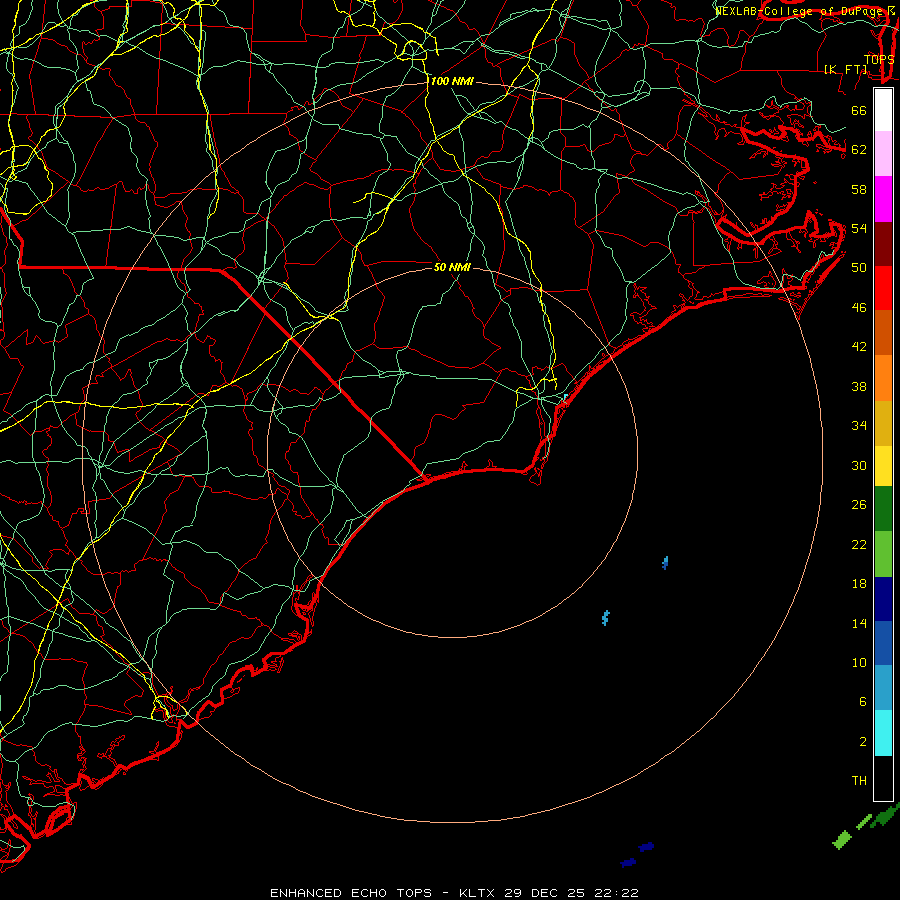Screen dimensions: 900x900
Task: Pick the magenta legend color block
Action: point(883,199)
